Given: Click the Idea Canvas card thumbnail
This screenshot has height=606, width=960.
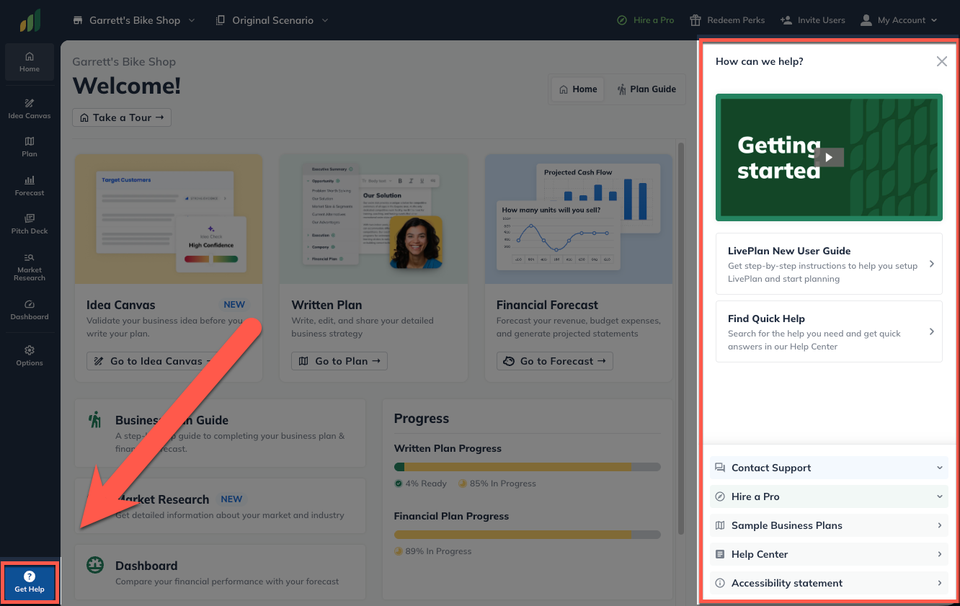Looking at the screenshot, I should [x=169, y=219].
